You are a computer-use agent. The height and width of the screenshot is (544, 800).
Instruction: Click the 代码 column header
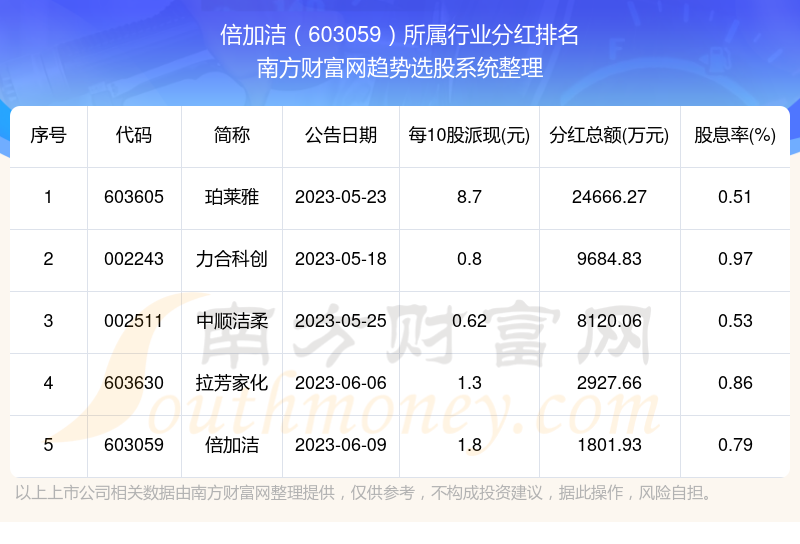[x=134, y=135]
